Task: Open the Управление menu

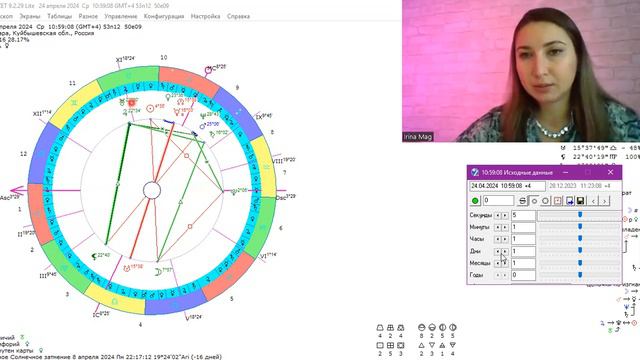Action: (x=121, y=16)
